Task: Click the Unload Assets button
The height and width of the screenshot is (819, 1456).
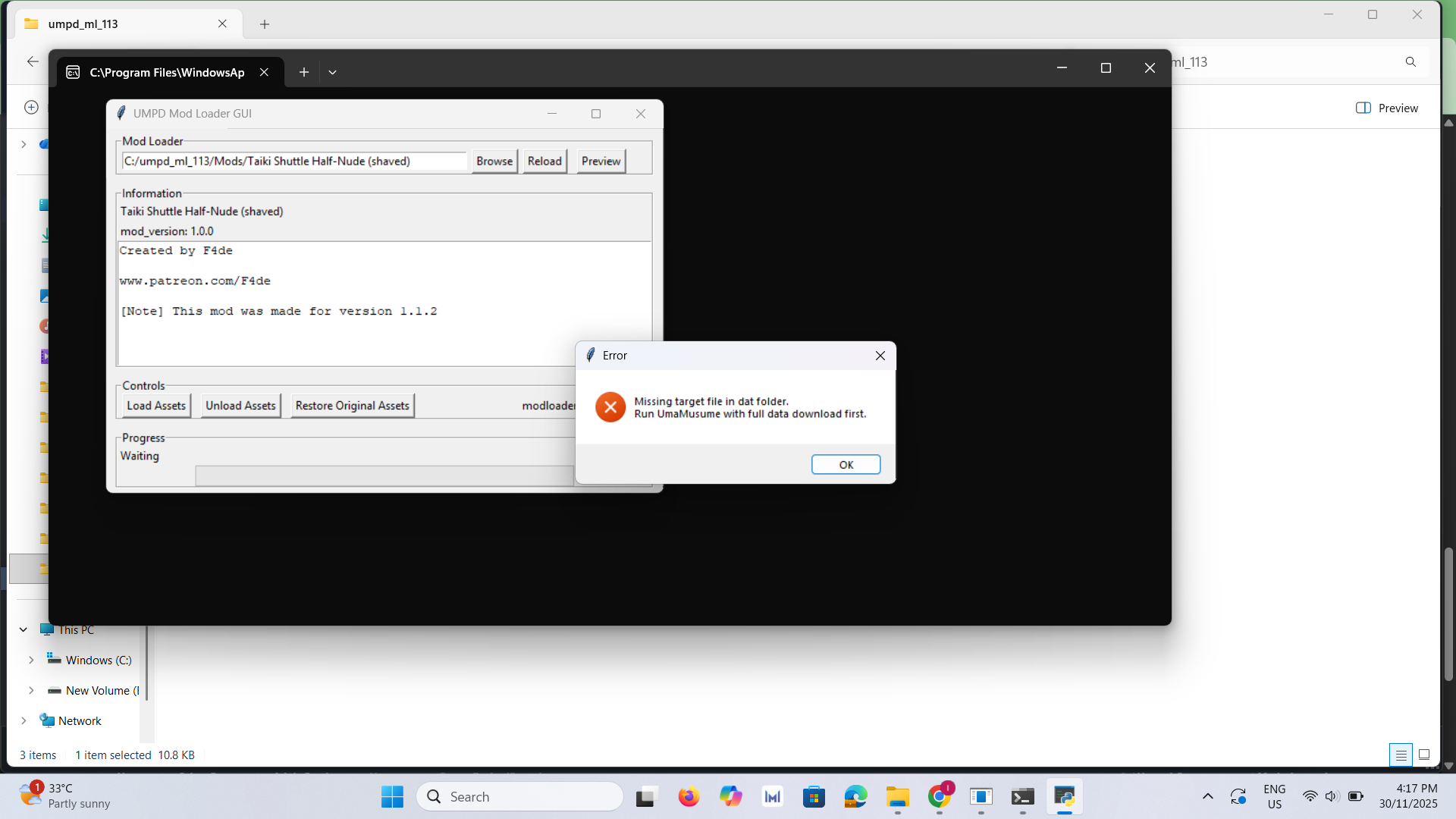Action: (x=240, y=406)
